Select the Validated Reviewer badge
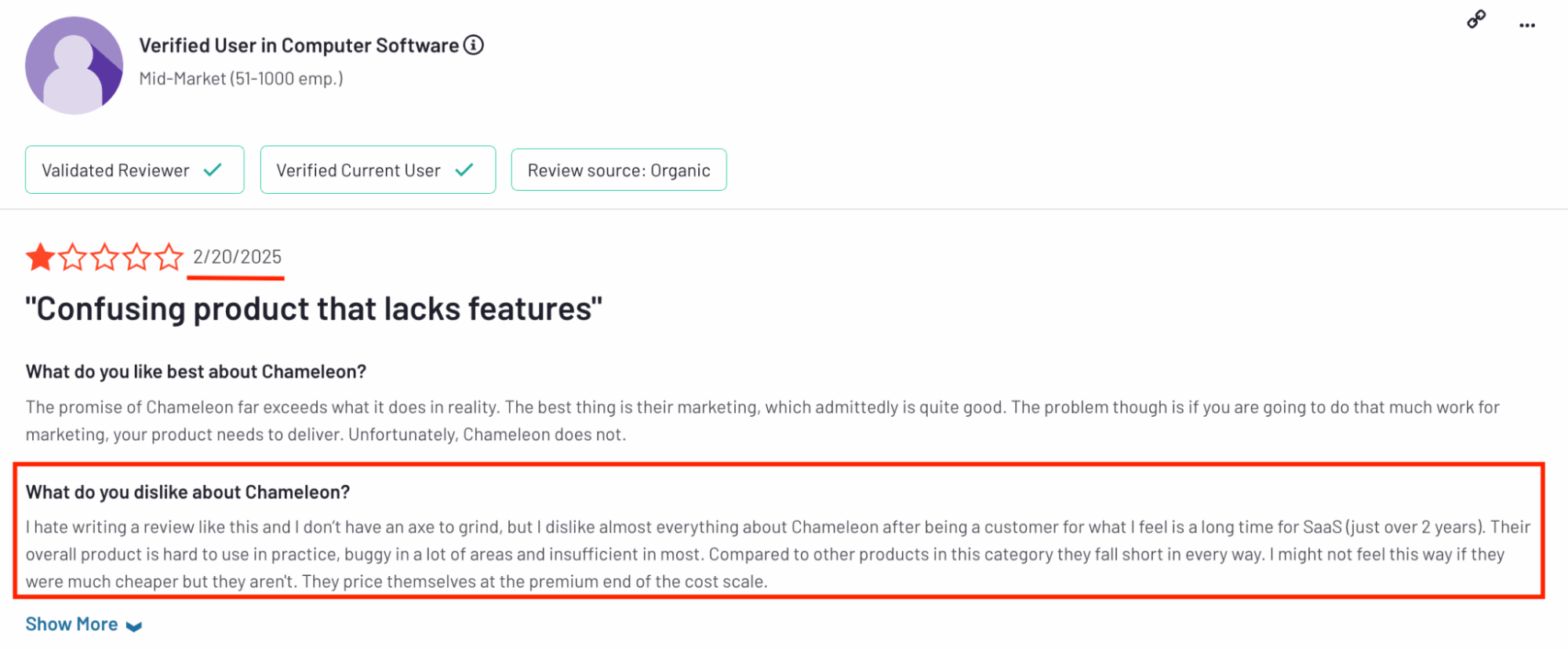Image resolution: width=1568 pixels, height=649 pixels. coord(135,170)
